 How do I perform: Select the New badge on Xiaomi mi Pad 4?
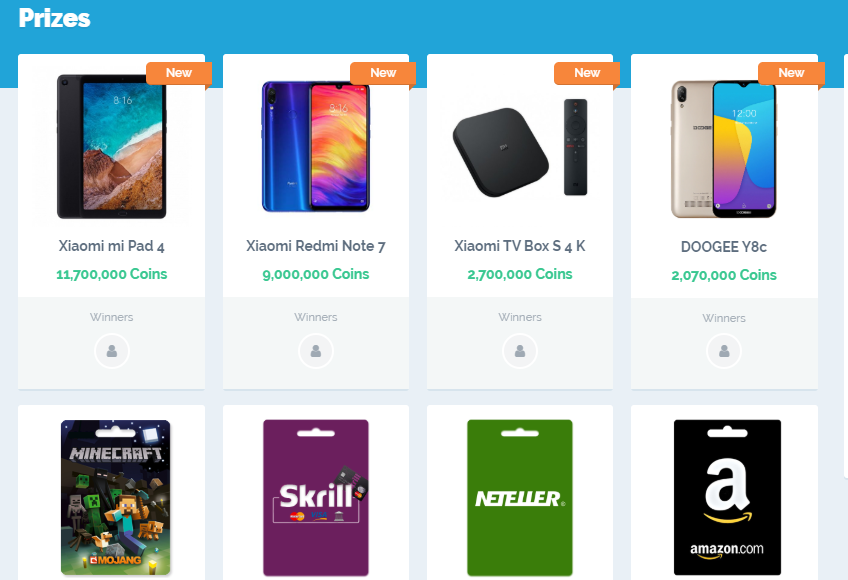pyautogui.click(x=179, y=74)
